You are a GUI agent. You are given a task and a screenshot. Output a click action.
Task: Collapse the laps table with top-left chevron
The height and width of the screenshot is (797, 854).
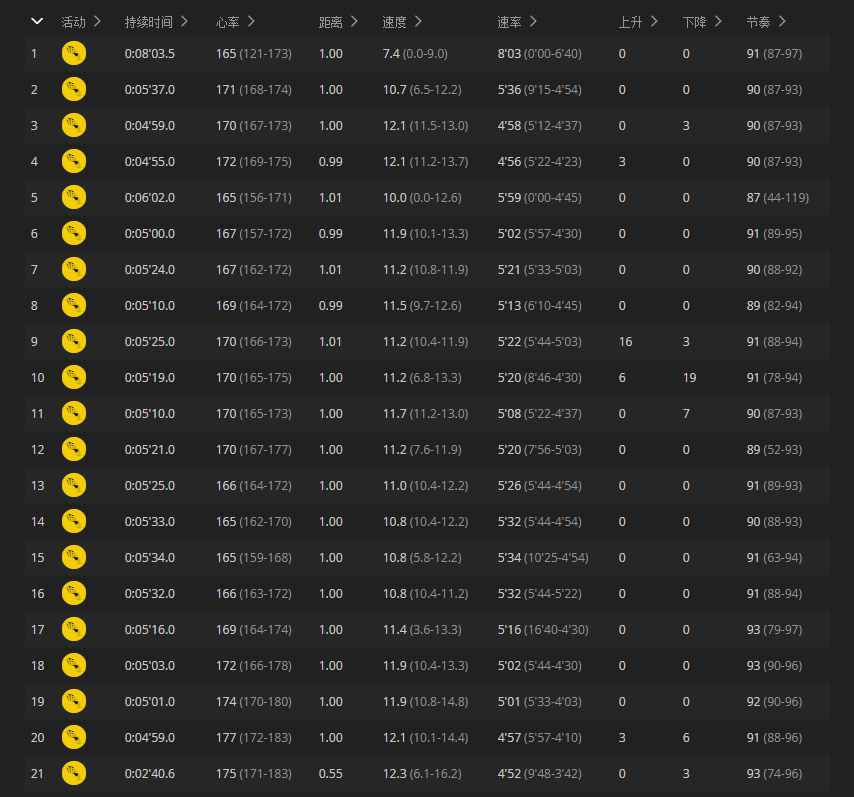pyautogui.click(x=37, y=21)
